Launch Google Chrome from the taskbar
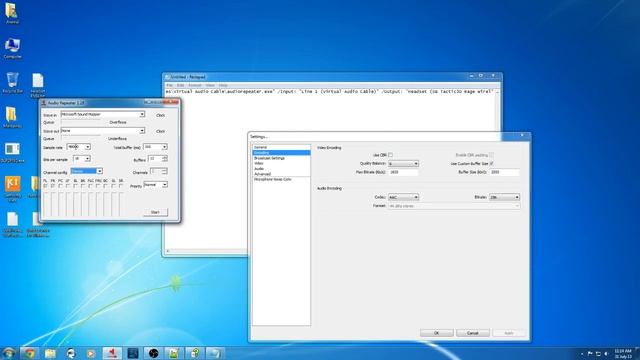 (29, 353)
